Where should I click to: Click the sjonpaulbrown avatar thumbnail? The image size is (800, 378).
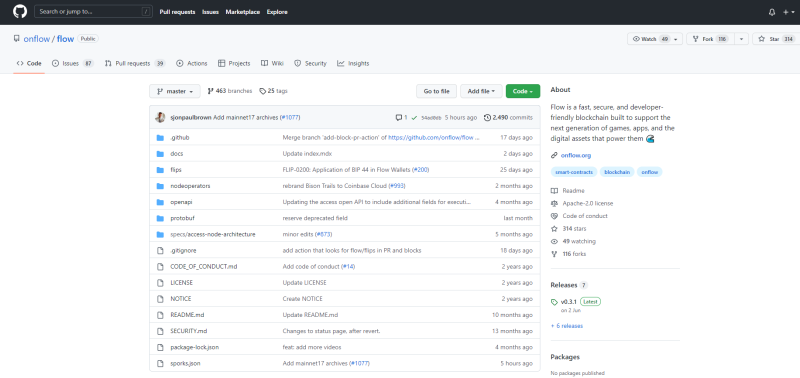tap(160, 117)
